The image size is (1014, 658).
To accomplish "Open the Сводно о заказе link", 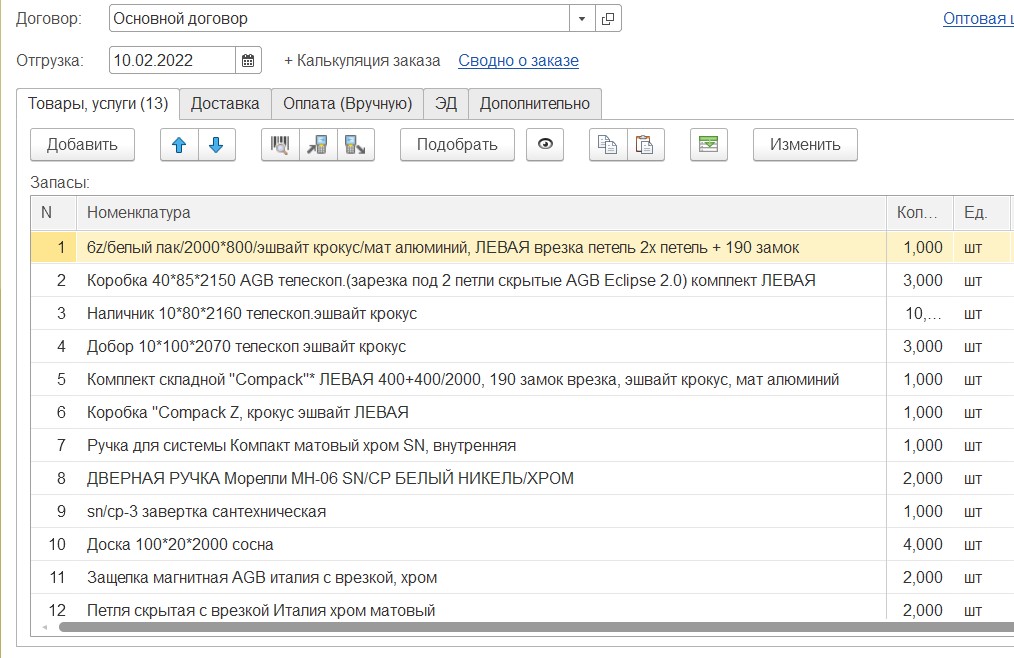I will tap(518, 60).
